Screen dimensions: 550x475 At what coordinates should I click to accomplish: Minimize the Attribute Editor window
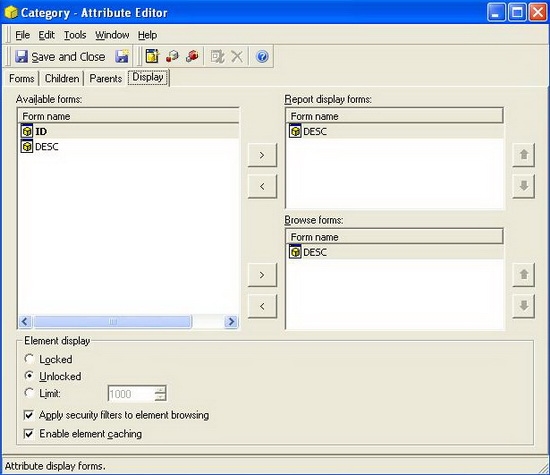tap(496, 13)
